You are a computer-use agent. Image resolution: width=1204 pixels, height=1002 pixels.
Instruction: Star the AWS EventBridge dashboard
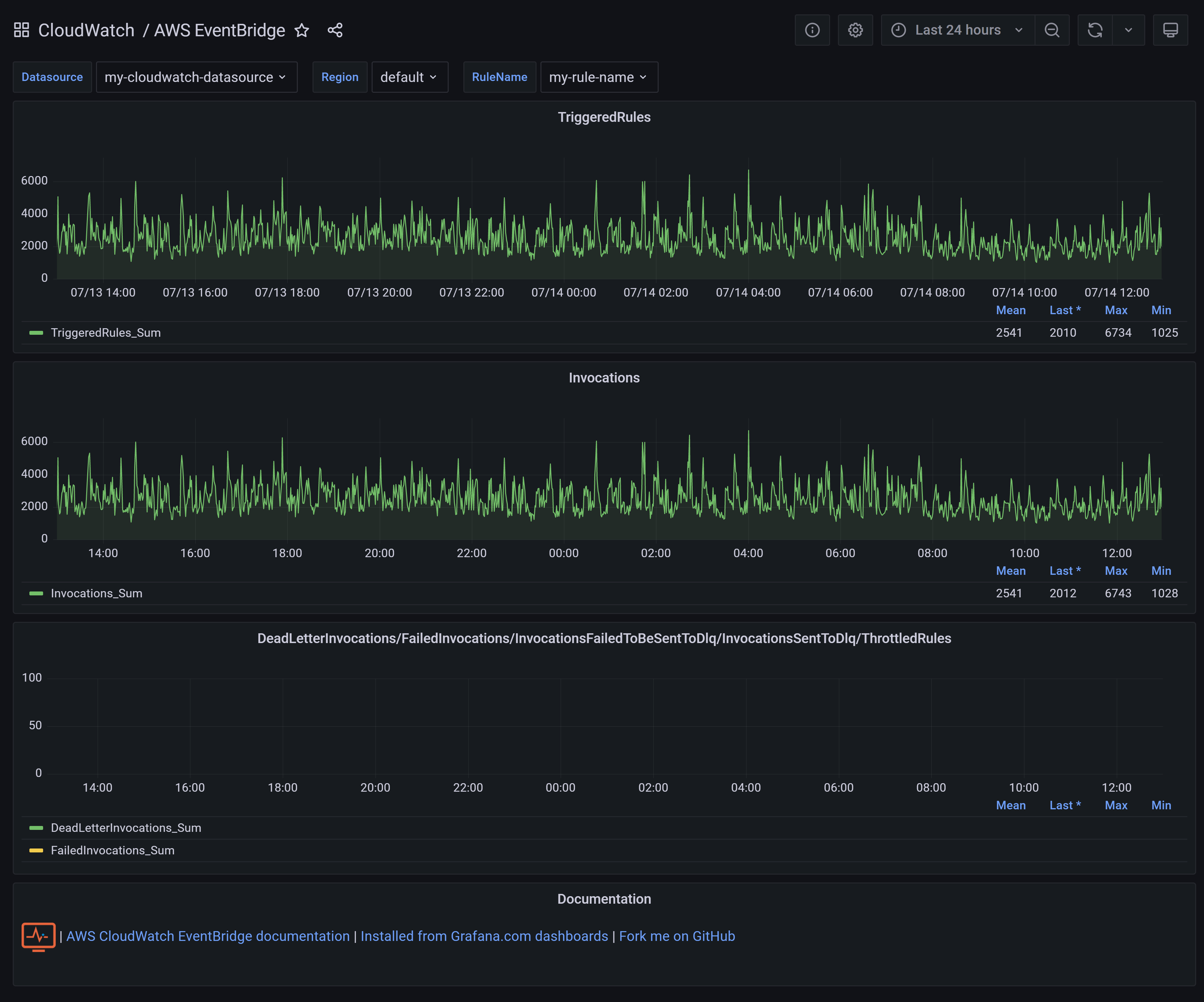(x=302, y=30)
